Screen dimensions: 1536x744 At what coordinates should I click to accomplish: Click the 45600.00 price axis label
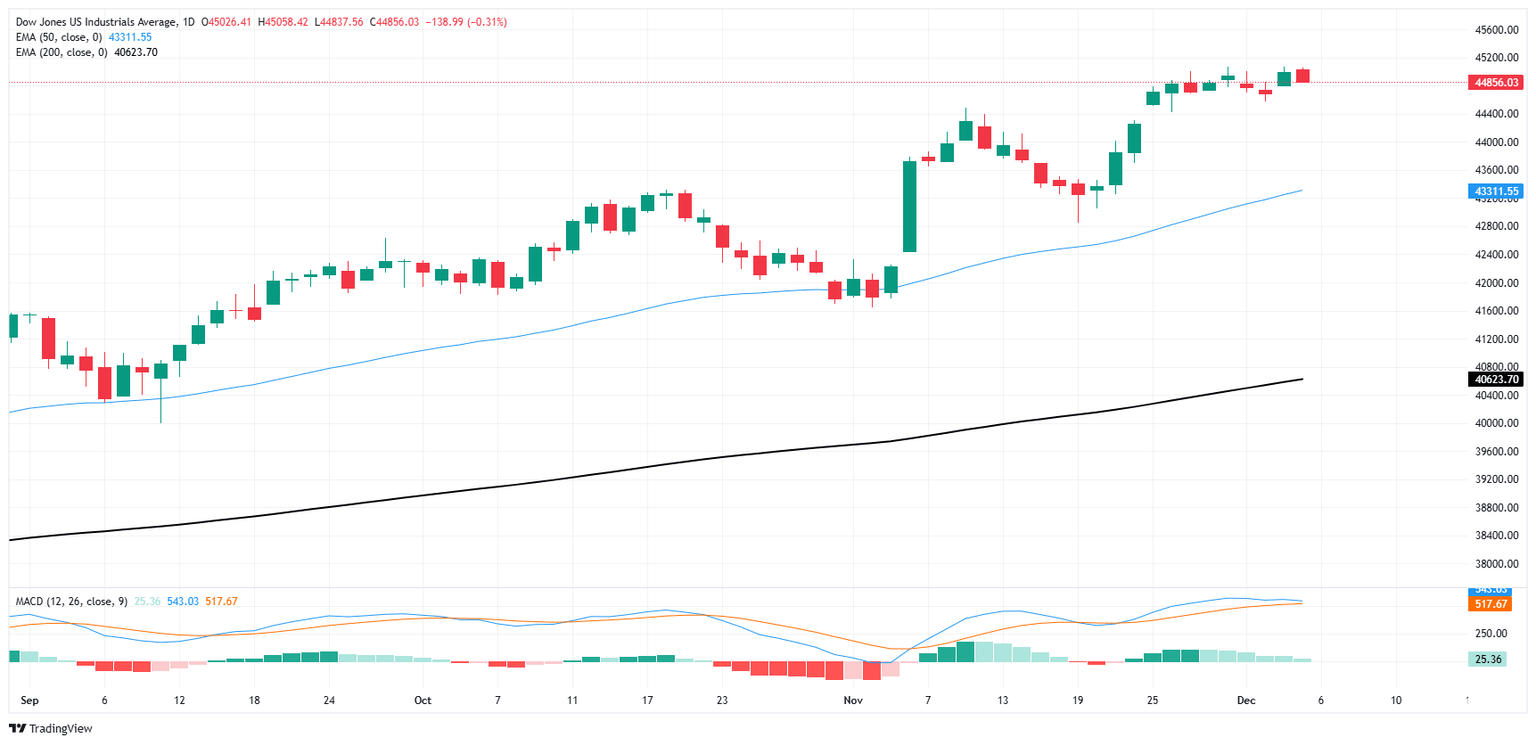pyautogui.click(x=1495, y=29)
